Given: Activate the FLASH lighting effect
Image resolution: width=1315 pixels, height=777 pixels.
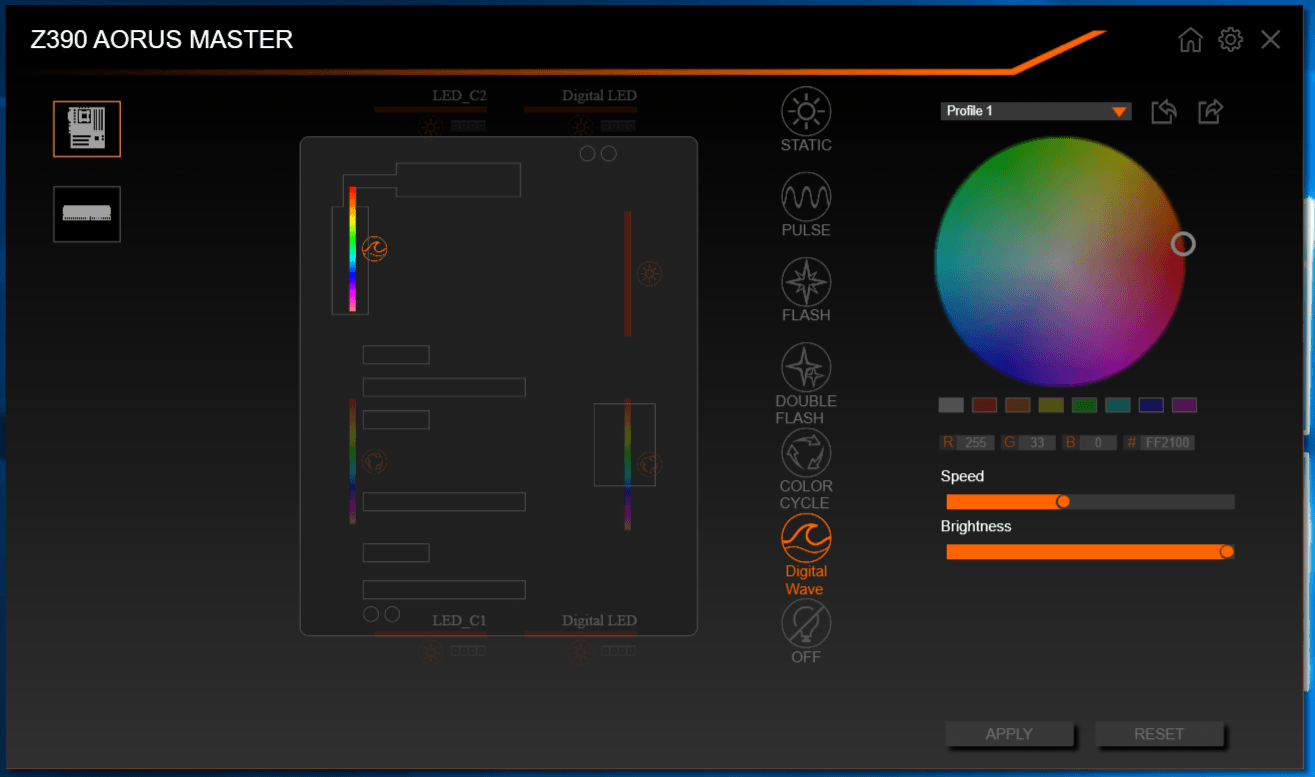Looking at the screenshot, I should [806, 281].
